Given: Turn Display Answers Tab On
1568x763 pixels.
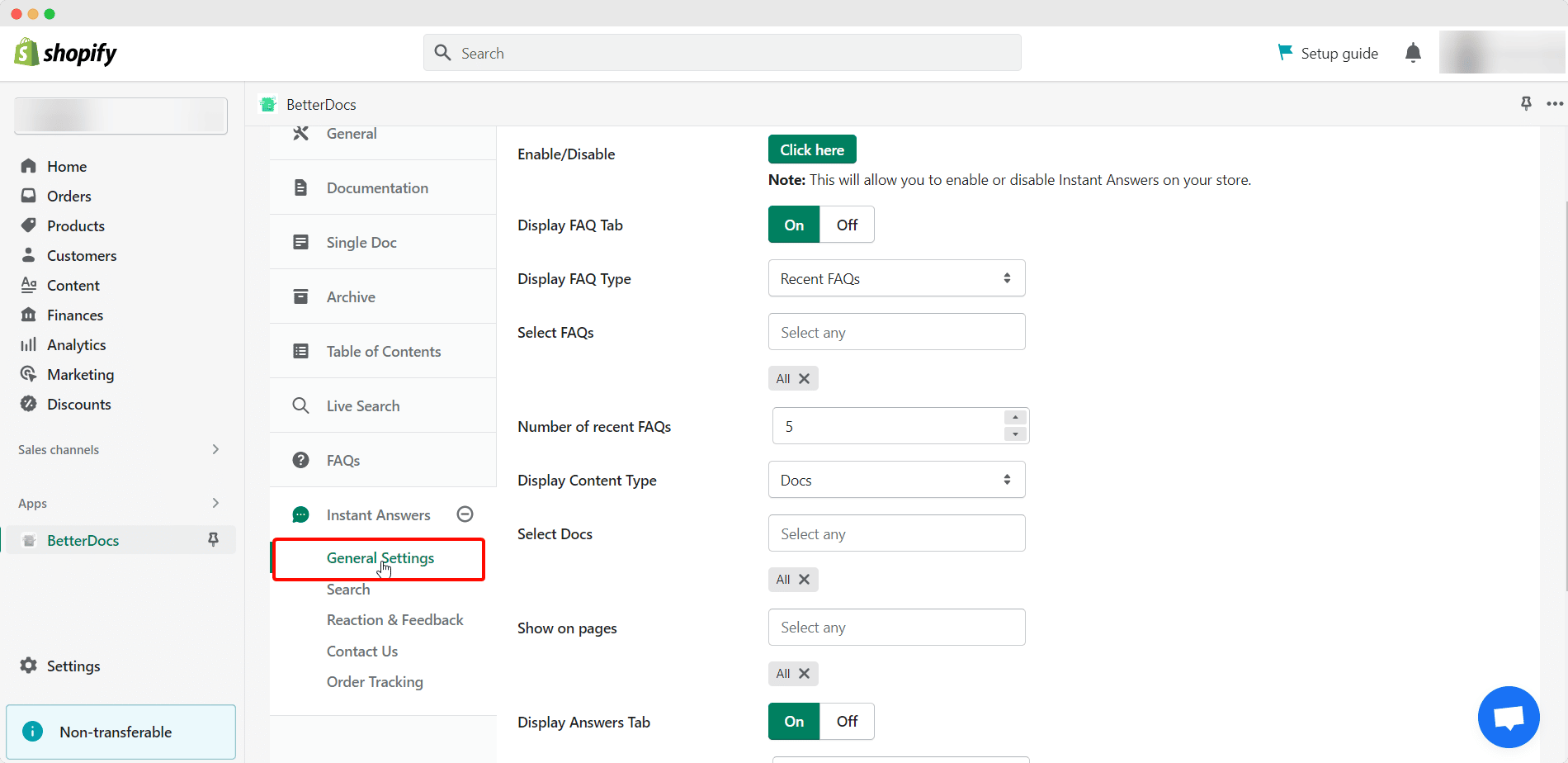Looking at the screenshot, I should point(794,722).
